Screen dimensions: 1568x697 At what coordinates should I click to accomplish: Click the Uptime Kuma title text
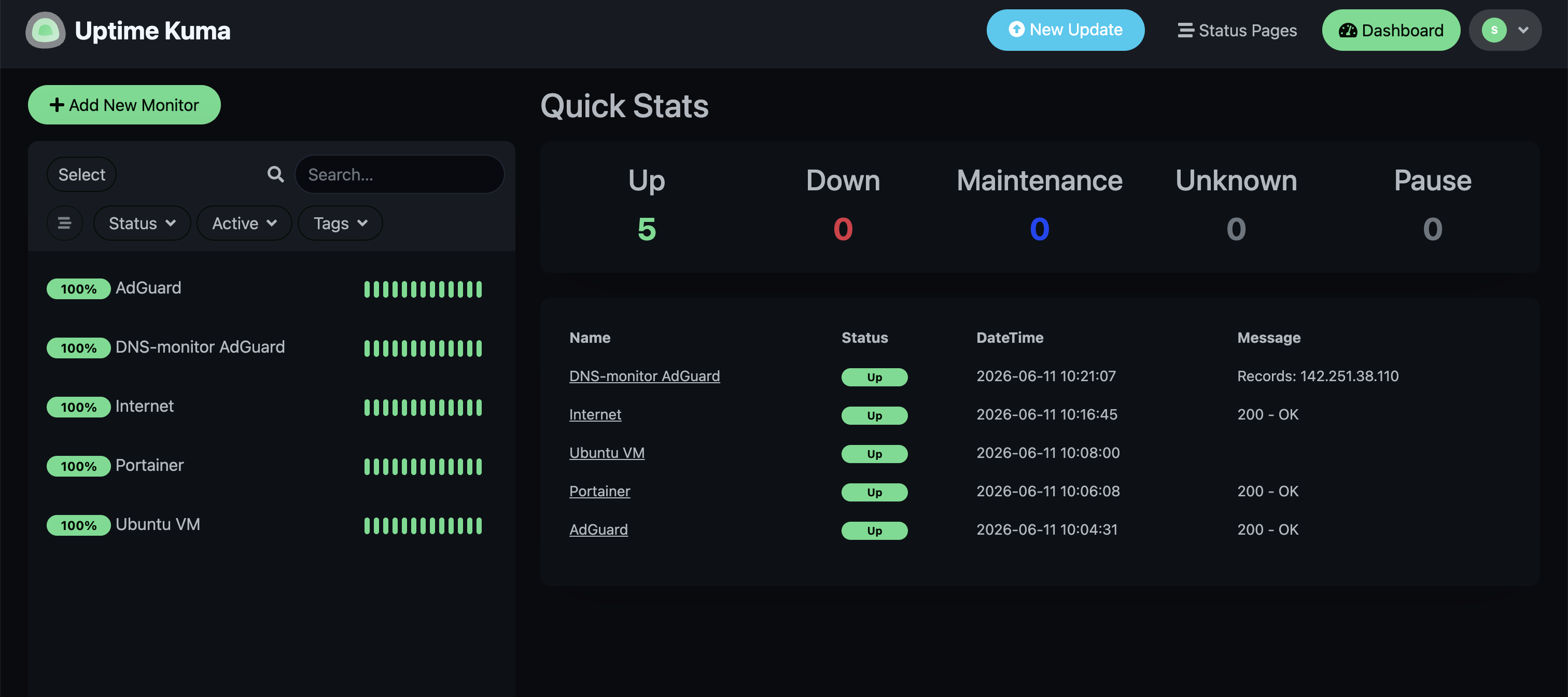[x=152, y=31]
